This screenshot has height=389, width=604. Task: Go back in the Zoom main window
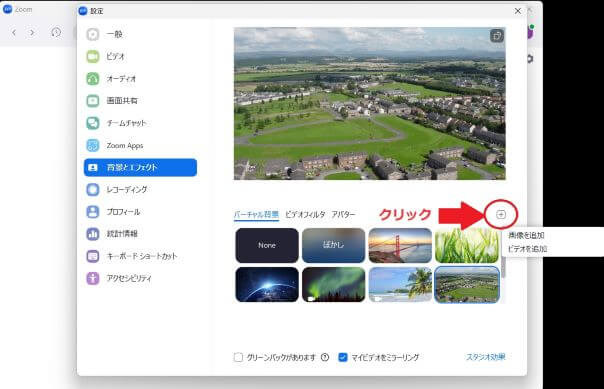14,33
